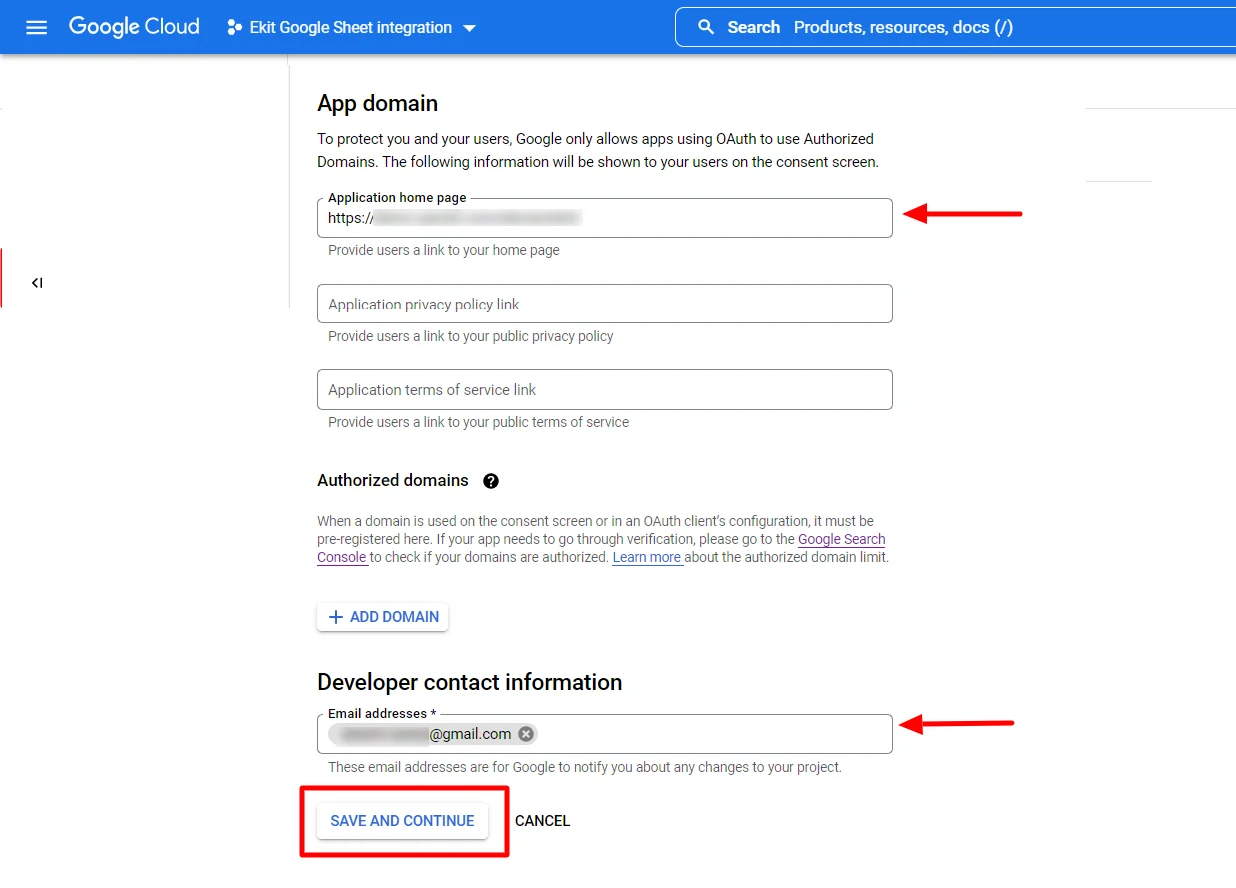Click the Learn more link

pyautogui.click(x=646, y=557)
